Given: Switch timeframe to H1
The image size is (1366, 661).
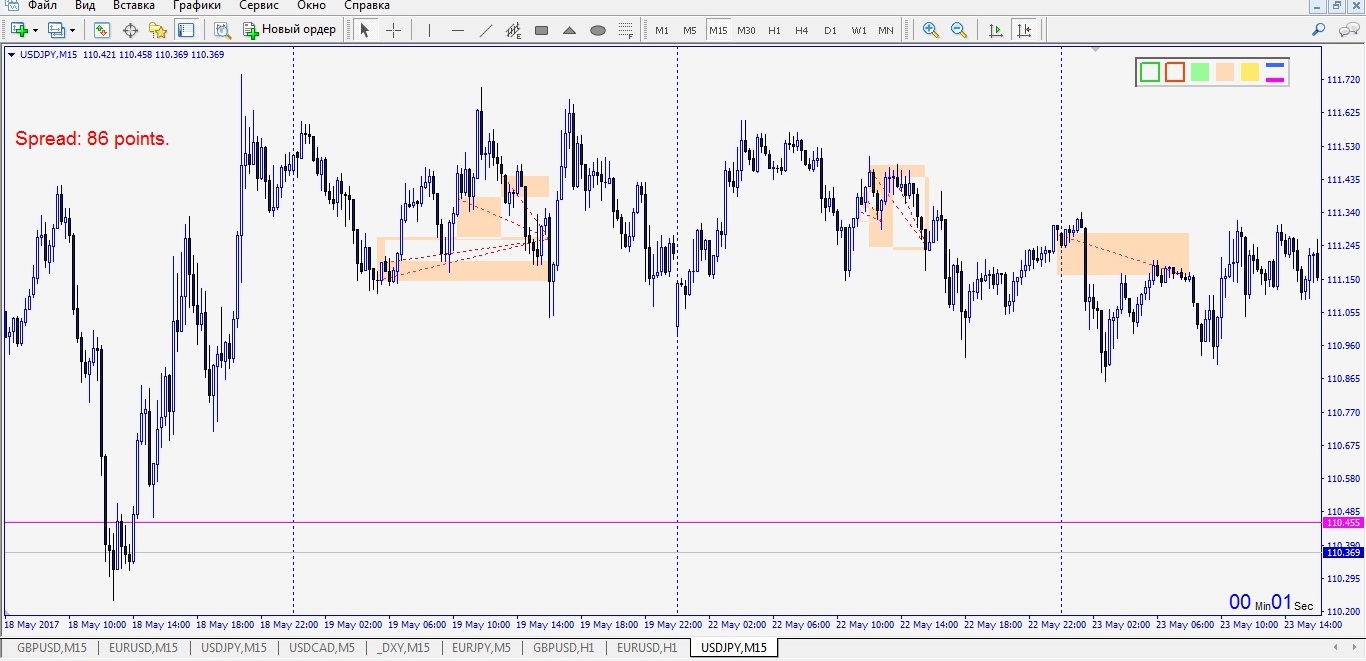Looking at the screenshot, I should click(x=774, y=30).
